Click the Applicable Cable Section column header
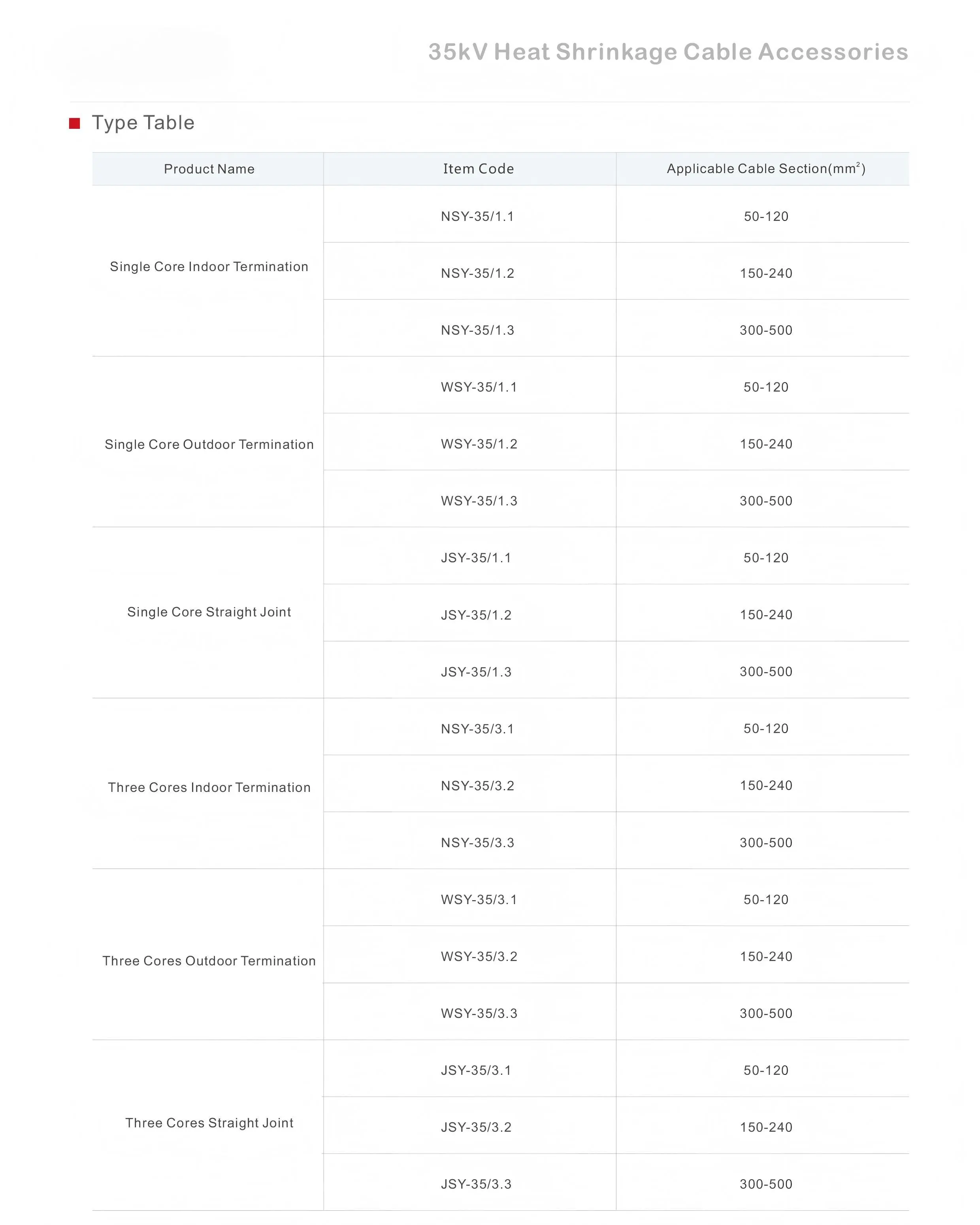The image size is (980, 1225). coord(766,169)
